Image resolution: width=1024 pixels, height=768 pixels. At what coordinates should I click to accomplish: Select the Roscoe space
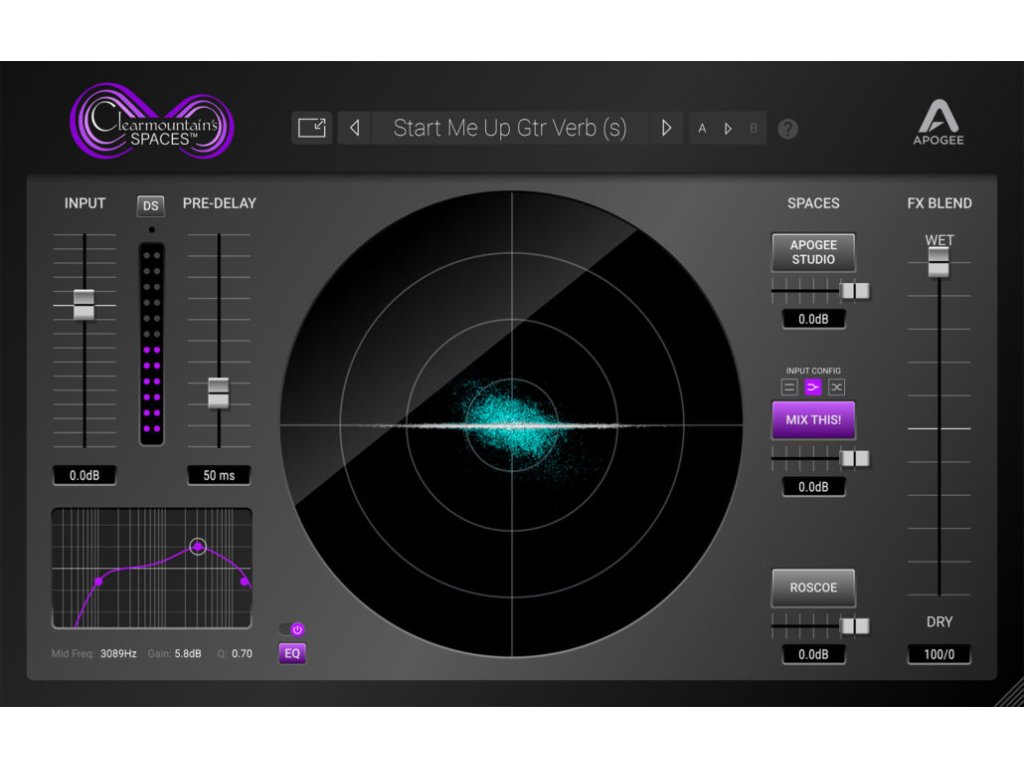(x=813, y=588)
